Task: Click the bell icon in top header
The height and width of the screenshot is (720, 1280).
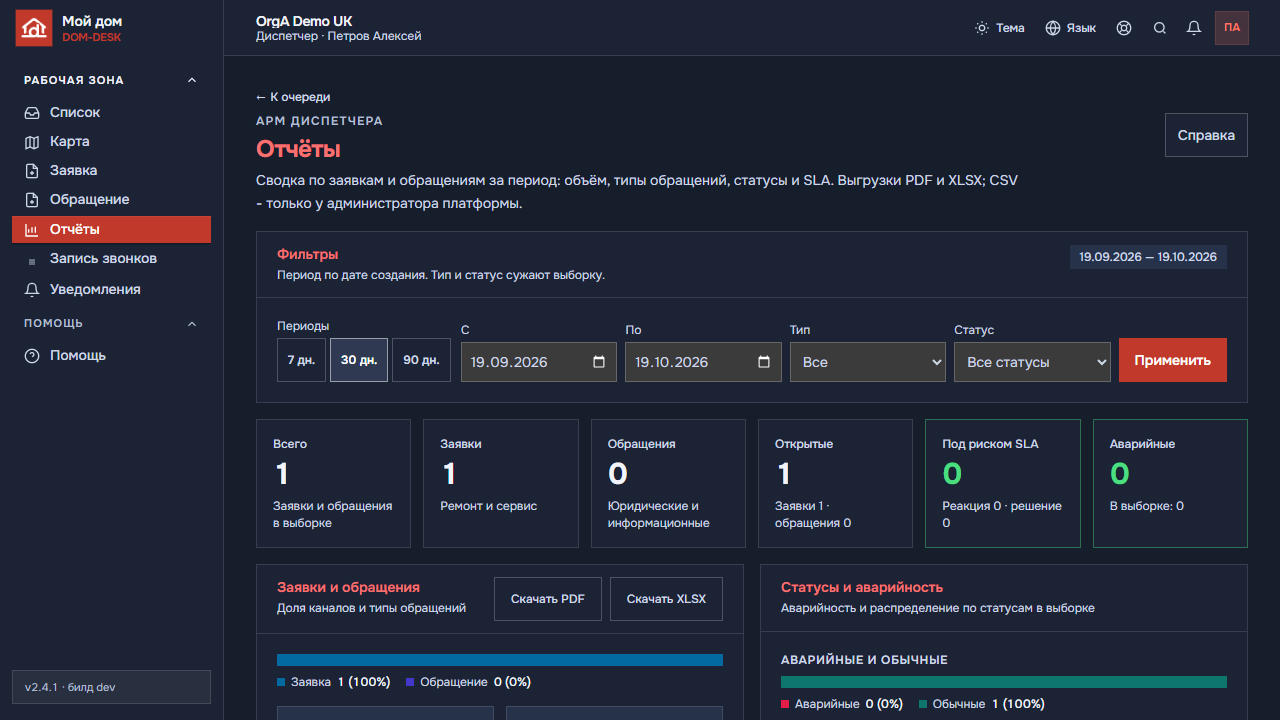Action: click(x=1194, y=28)
